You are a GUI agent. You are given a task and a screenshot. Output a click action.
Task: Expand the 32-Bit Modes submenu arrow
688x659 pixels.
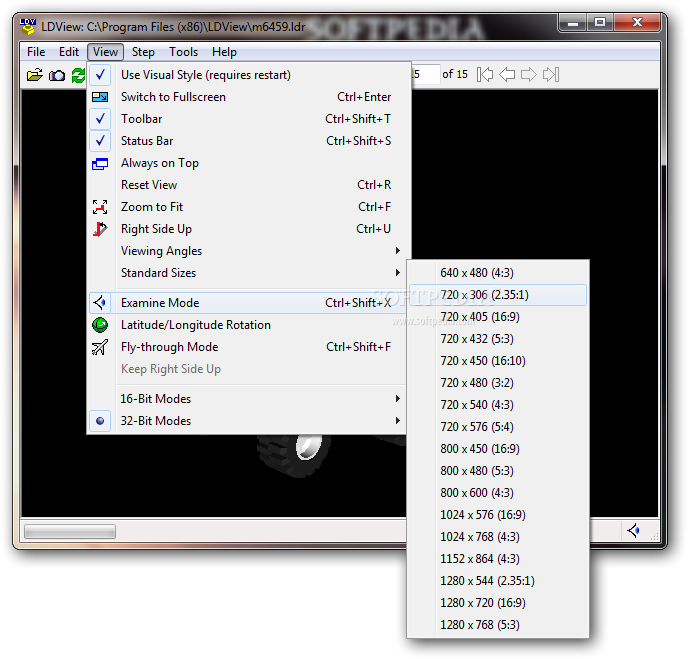point(398,420)
